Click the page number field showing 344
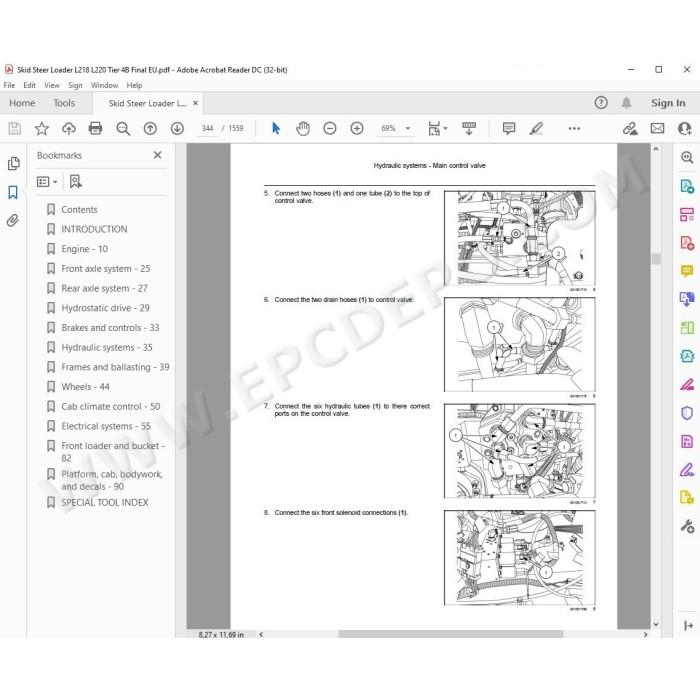The width and height of the screenshot is (700, 700). (208, 129)
